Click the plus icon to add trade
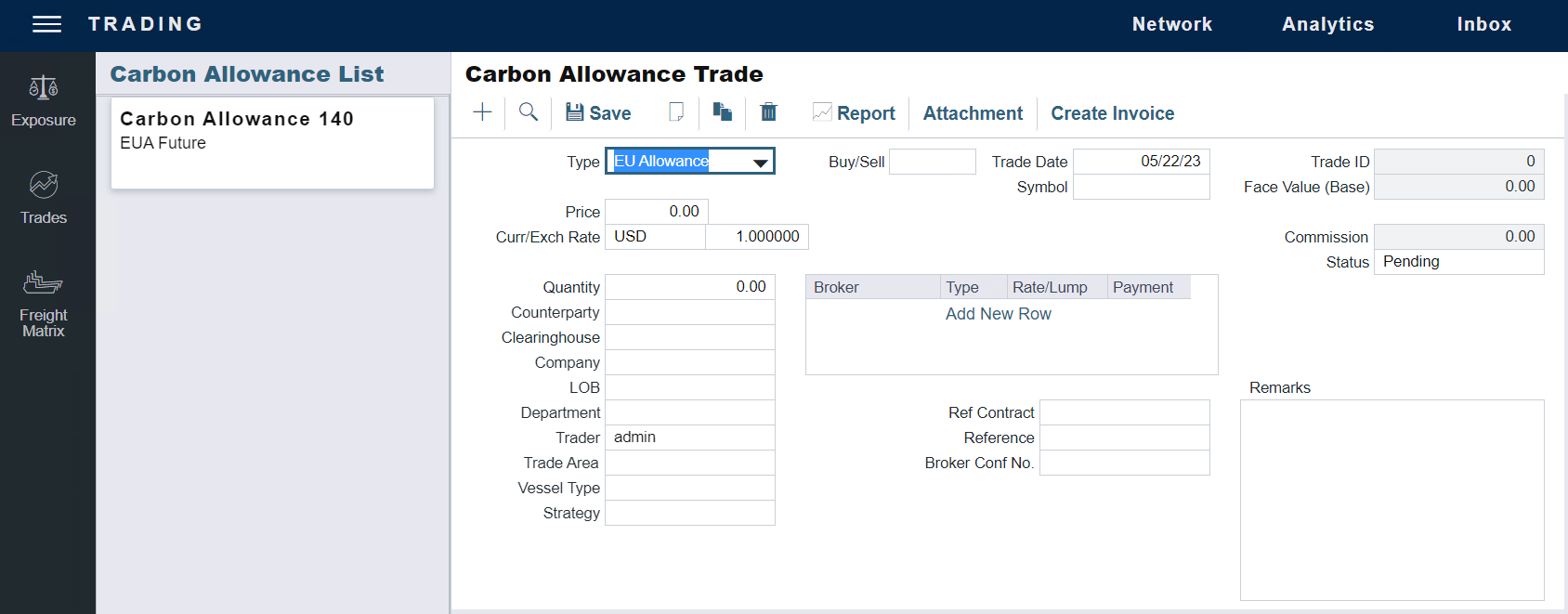The image size is (1568, 614). [x=482, y=112]
